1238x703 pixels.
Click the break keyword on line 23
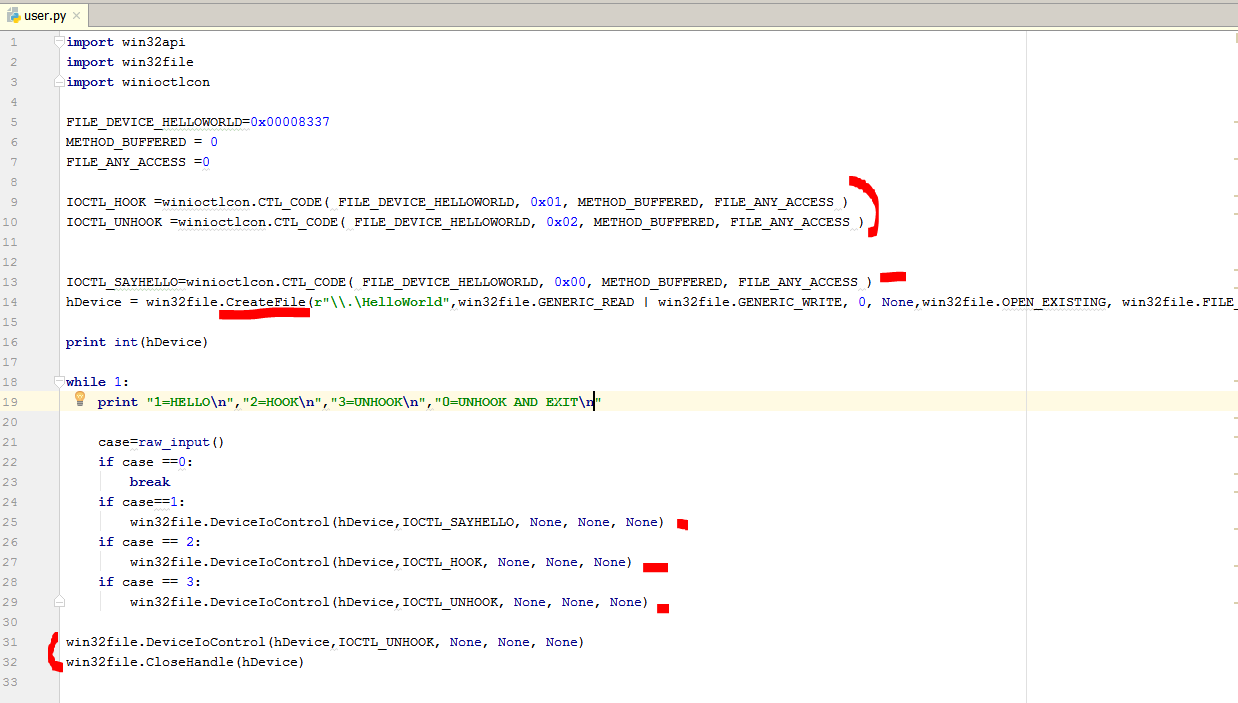[150, 482]
